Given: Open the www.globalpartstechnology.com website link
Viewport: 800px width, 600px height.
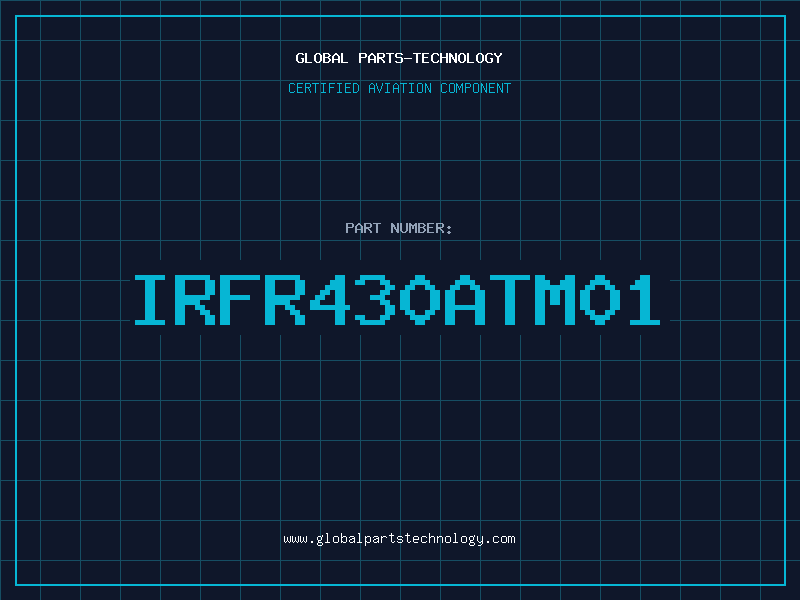Looking at the screenshot, I should point(399,539).
